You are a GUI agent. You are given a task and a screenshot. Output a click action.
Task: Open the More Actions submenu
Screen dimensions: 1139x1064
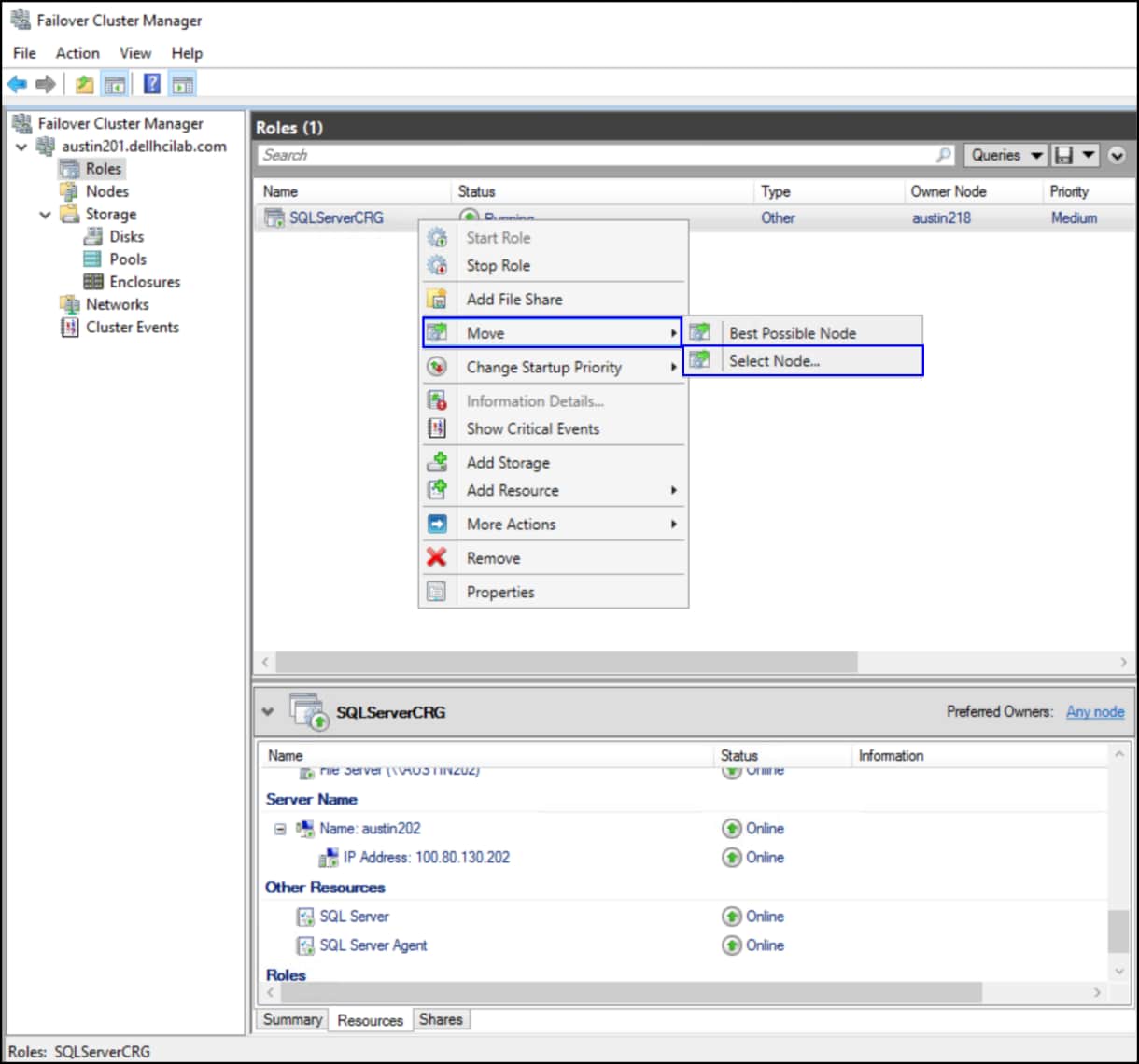tap(554, 525)
